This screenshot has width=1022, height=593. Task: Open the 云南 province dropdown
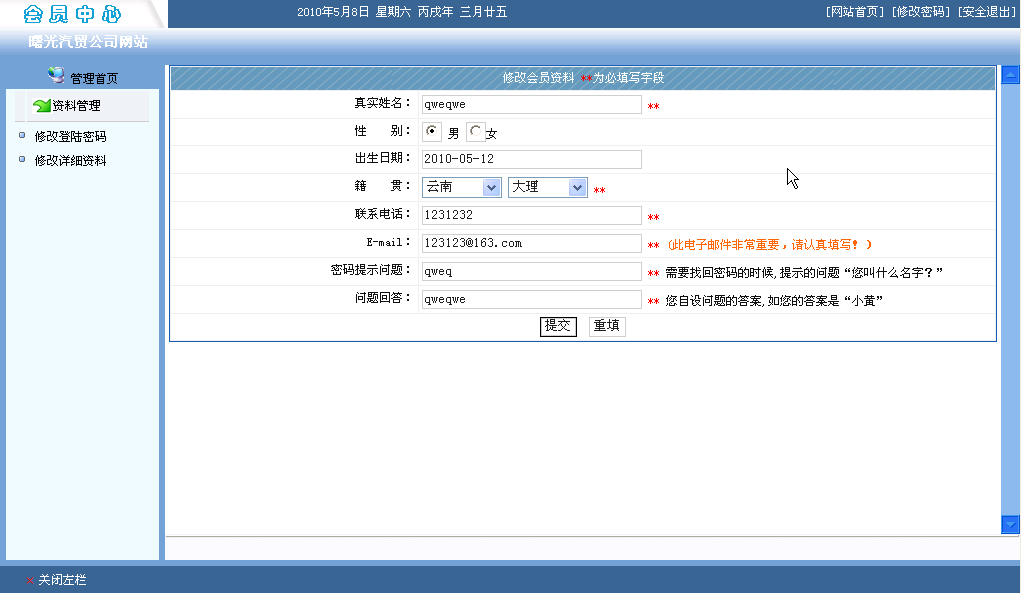tap(461, 188)
